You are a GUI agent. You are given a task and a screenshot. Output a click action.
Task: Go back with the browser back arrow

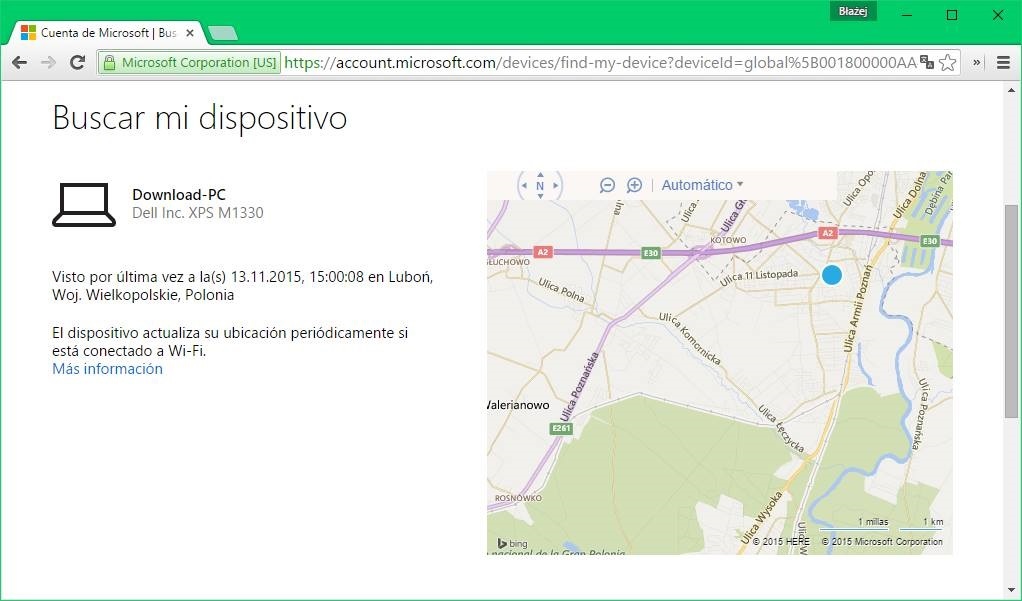[20, 63]
